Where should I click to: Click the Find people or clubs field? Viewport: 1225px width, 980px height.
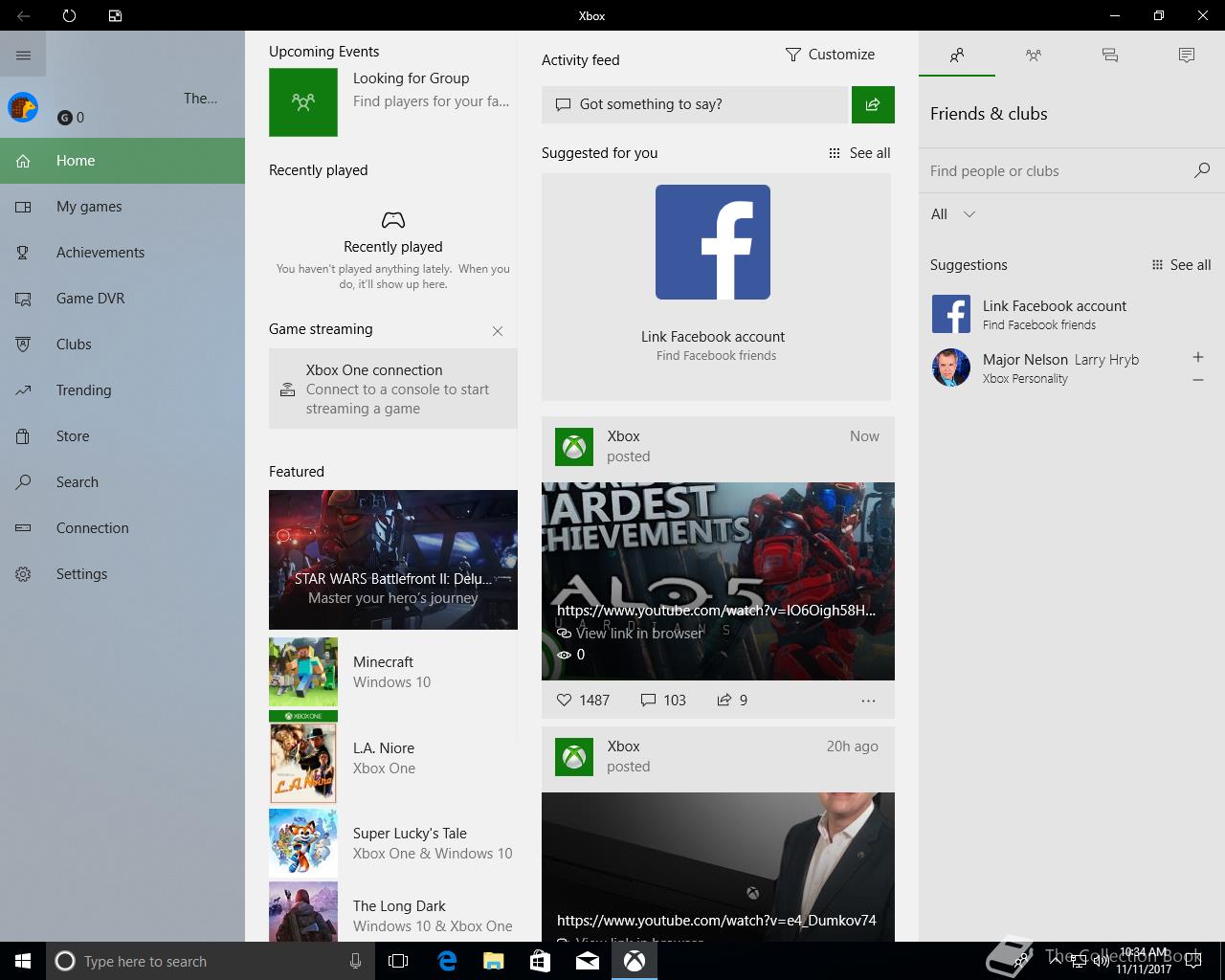tap(1053, 171)
